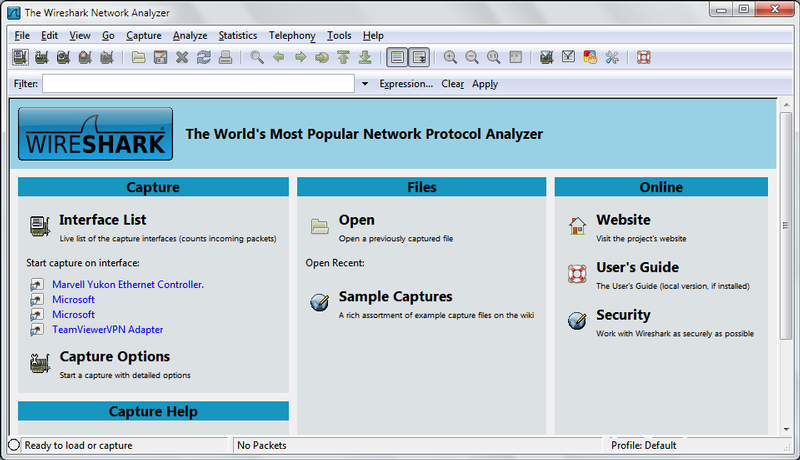
Task: Click the Display Filters toolbar icon
Action: (569, 58)
